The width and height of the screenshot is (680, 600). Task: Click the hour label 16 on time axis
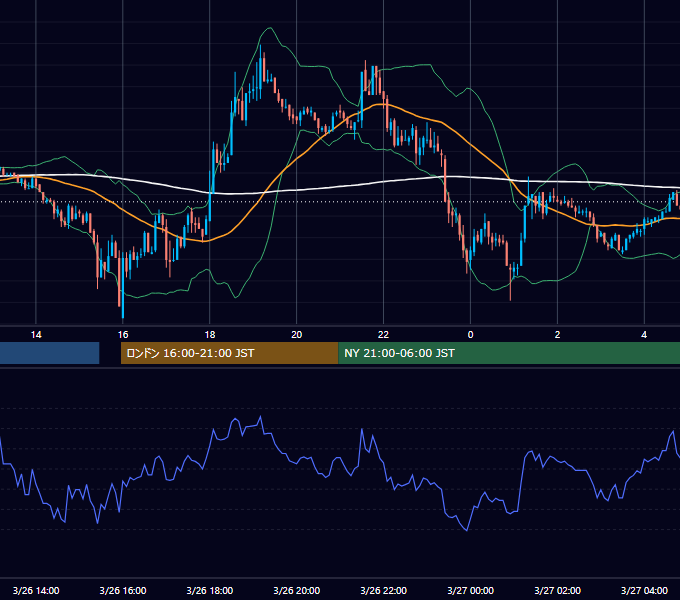click(x=123, y=335)
